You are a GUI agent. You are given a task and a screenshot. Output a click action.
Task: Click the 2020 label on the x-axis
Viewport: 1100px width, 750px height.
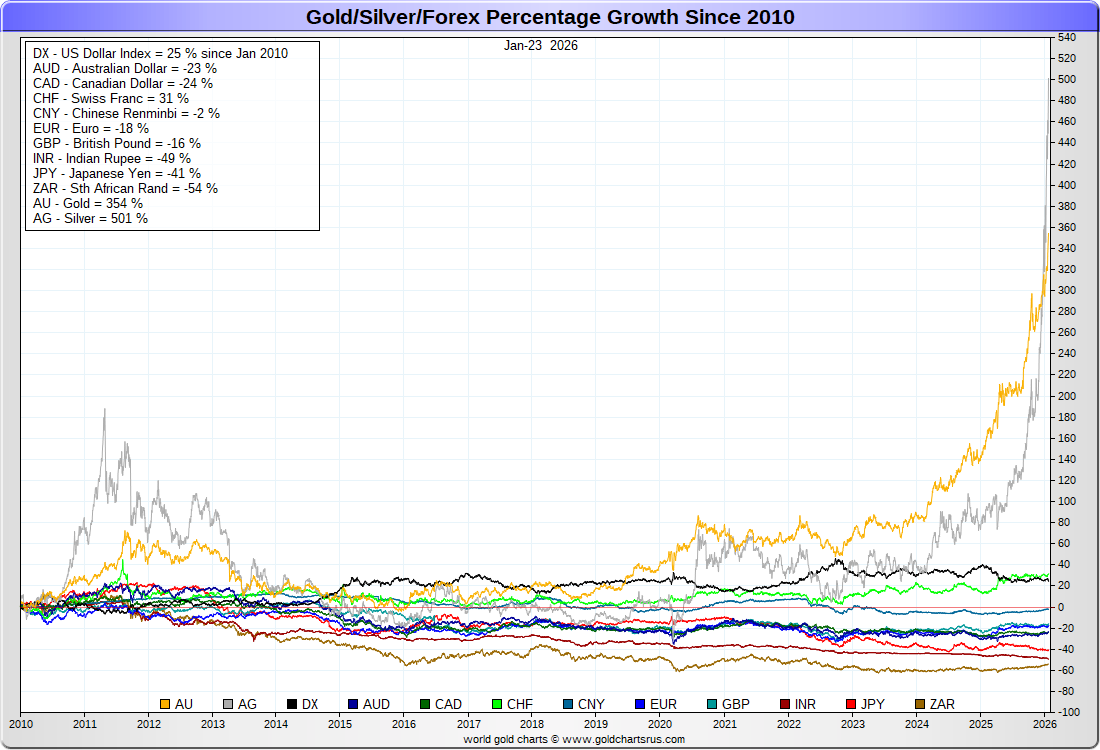click(x=659, y=723)
